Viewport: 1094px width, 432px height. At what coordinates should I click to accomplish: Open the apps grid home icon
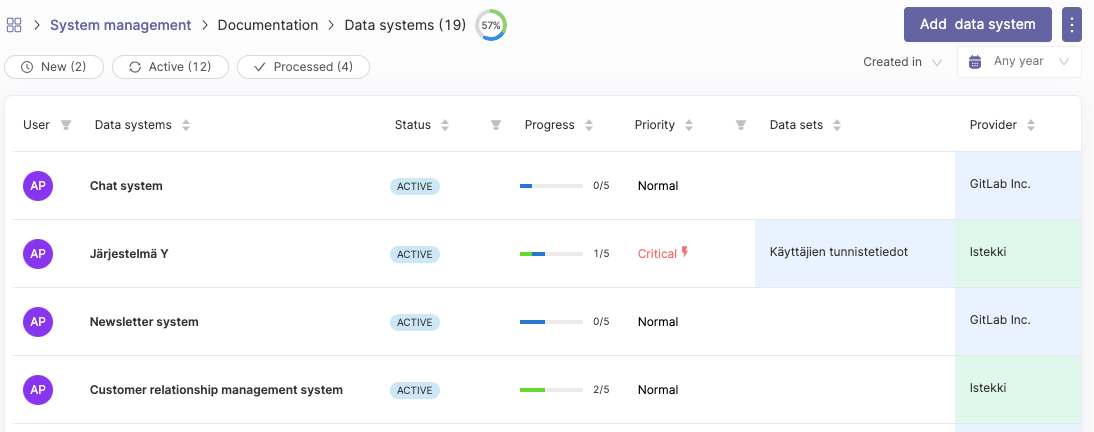tap(14, 25)
